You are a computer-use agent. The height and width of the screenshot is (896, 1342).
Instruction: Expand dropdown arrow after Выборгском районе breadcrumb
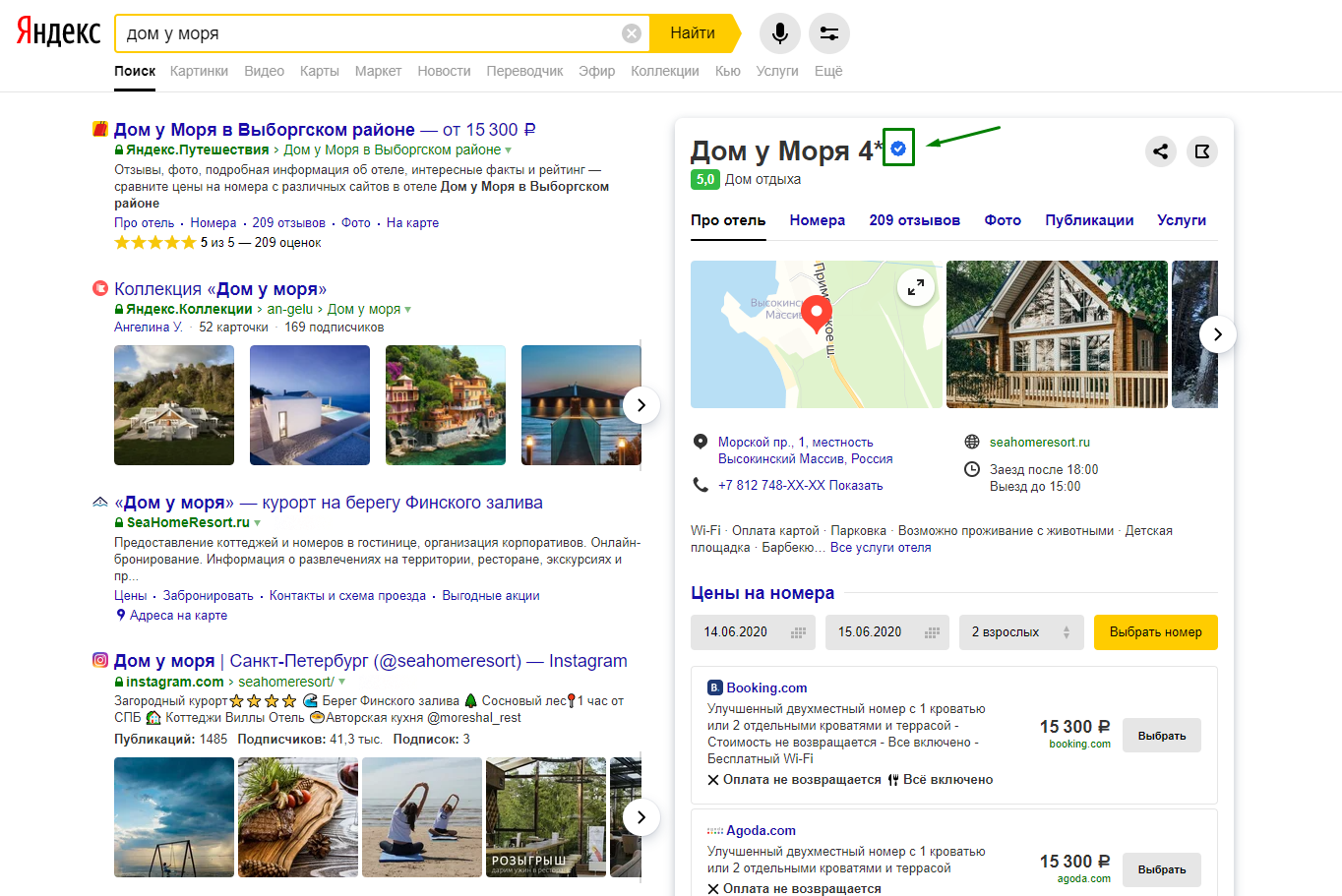[x=509, y=150]
